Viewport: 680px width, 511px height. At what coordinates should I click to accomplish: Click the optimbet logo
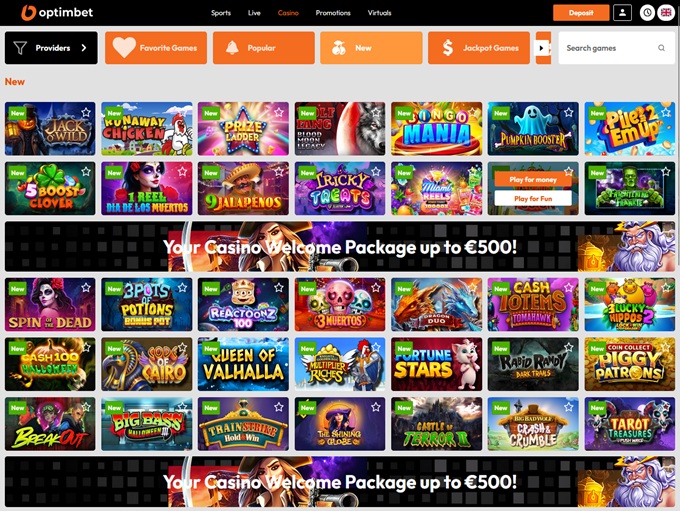pyautogui.click(x=57, y=13)
